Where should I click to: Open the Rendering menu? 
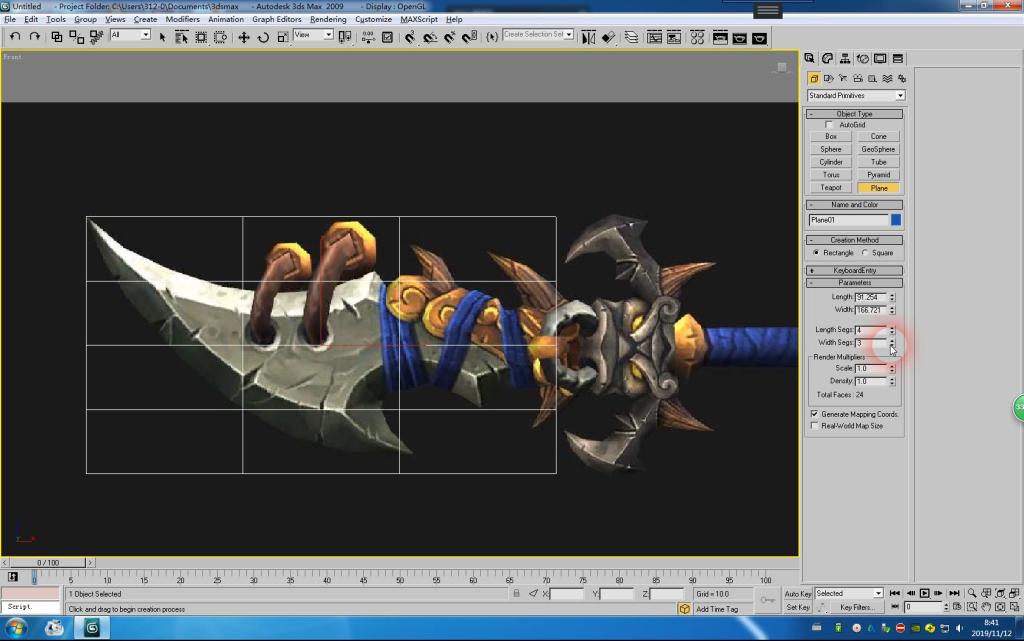[328, 19]
